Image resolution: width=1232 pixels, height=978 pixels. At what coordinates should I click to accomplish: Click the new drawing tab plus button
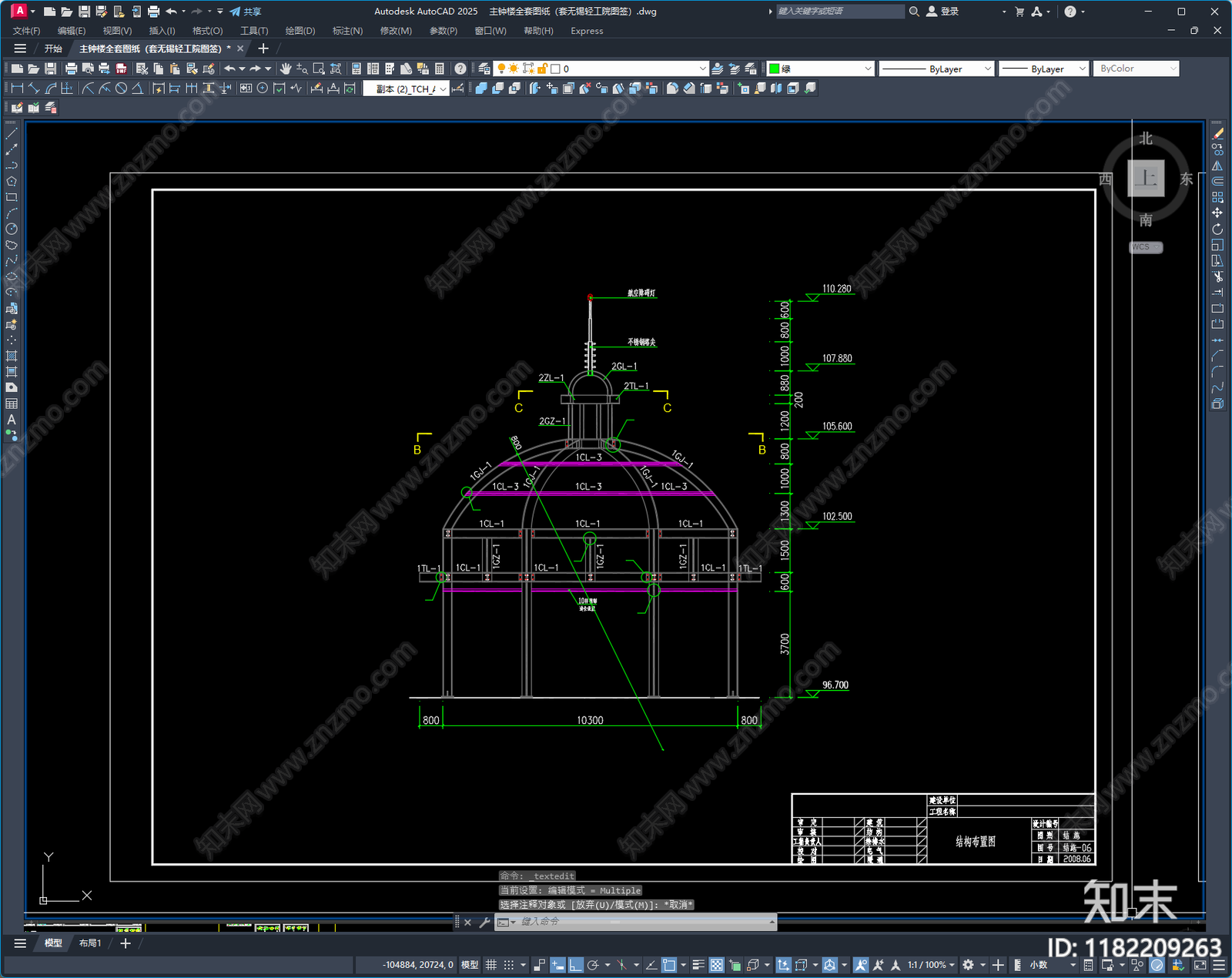coord(263,49)
